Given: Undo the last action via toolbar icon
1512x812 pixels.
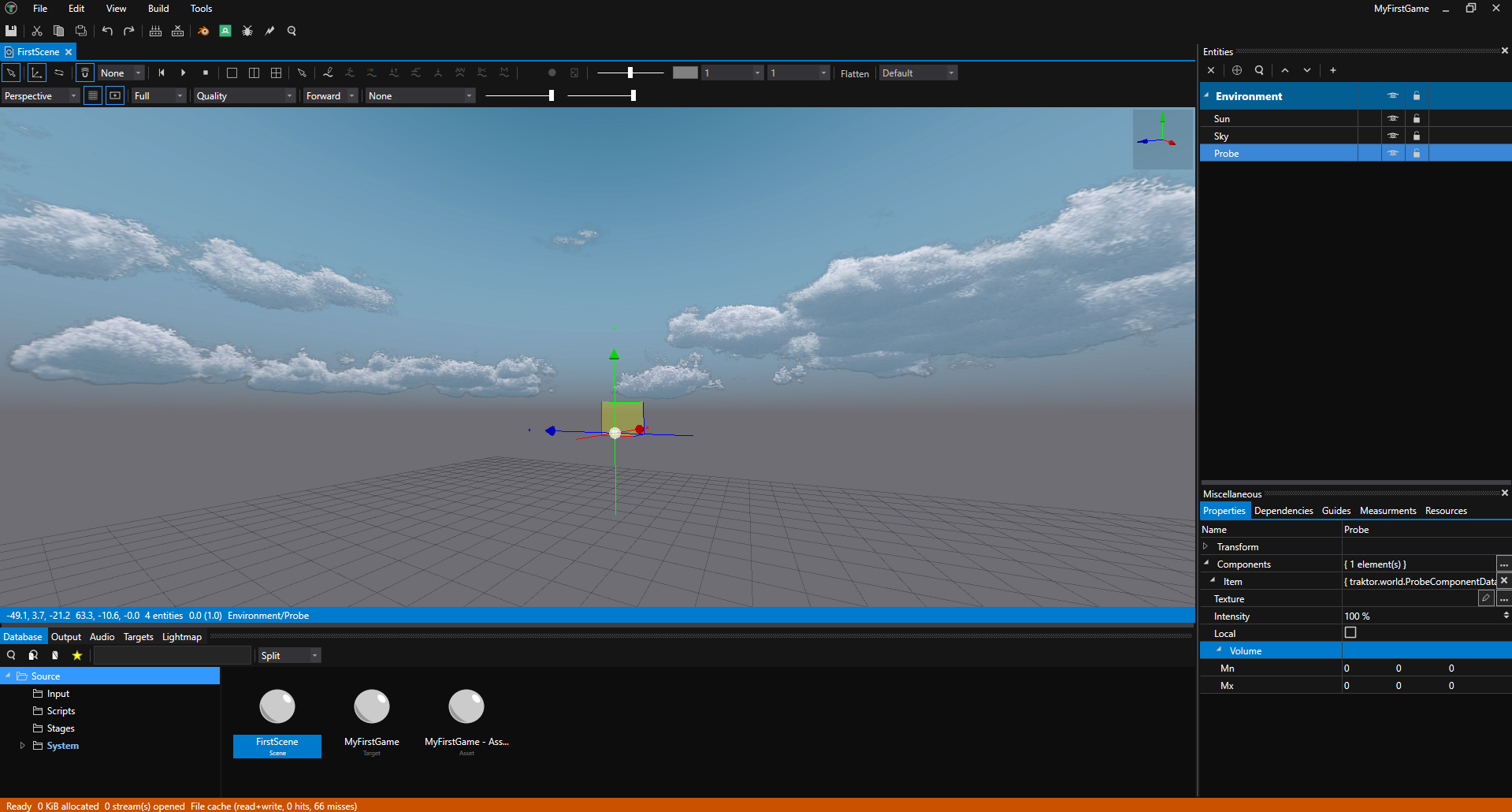Looking at the screenshot, I should (x=107, y=31).
